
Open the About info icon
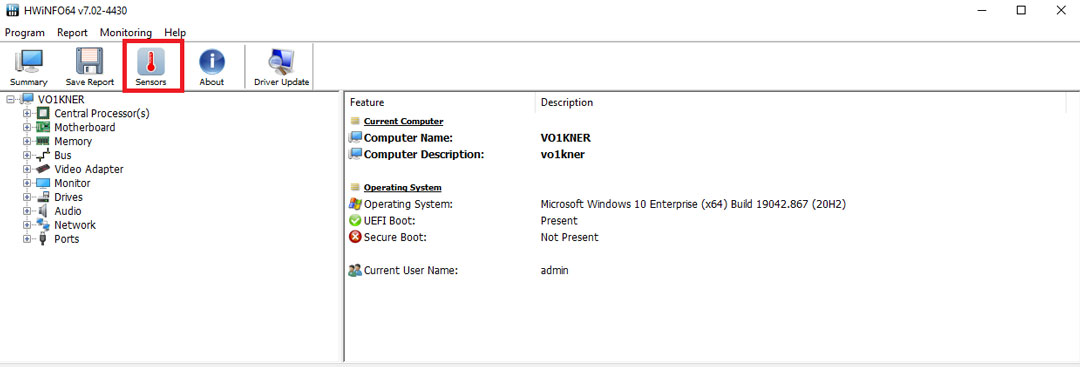click(211, 63)
